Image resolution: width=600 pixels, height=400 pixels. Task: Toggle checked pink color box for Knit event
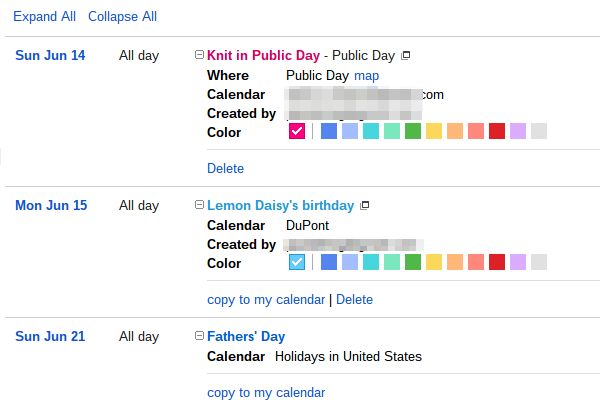297,131
